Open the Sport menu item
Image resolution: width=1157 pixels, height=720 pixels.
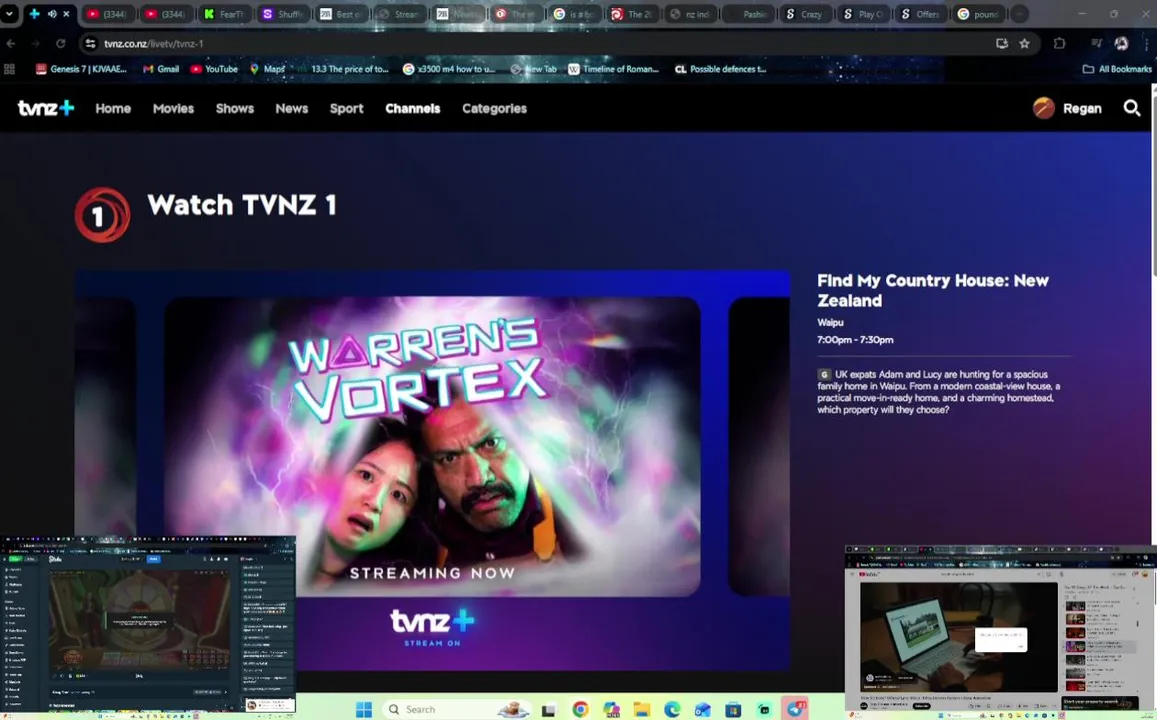pyautogui.click(x=346, y=108)
